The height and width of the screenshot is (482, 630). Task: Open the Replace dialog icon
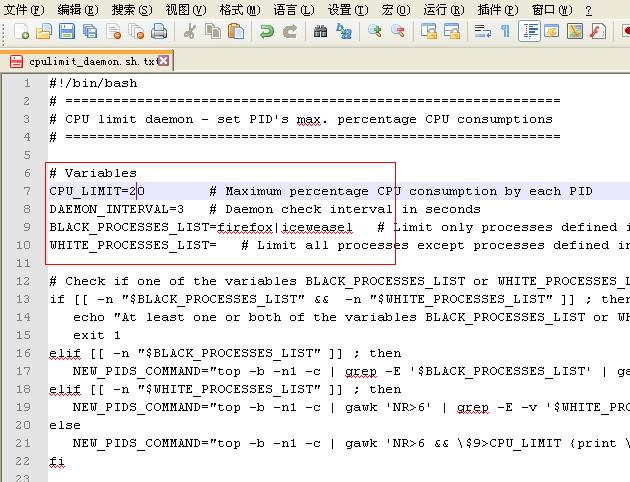tap(344, 31)
